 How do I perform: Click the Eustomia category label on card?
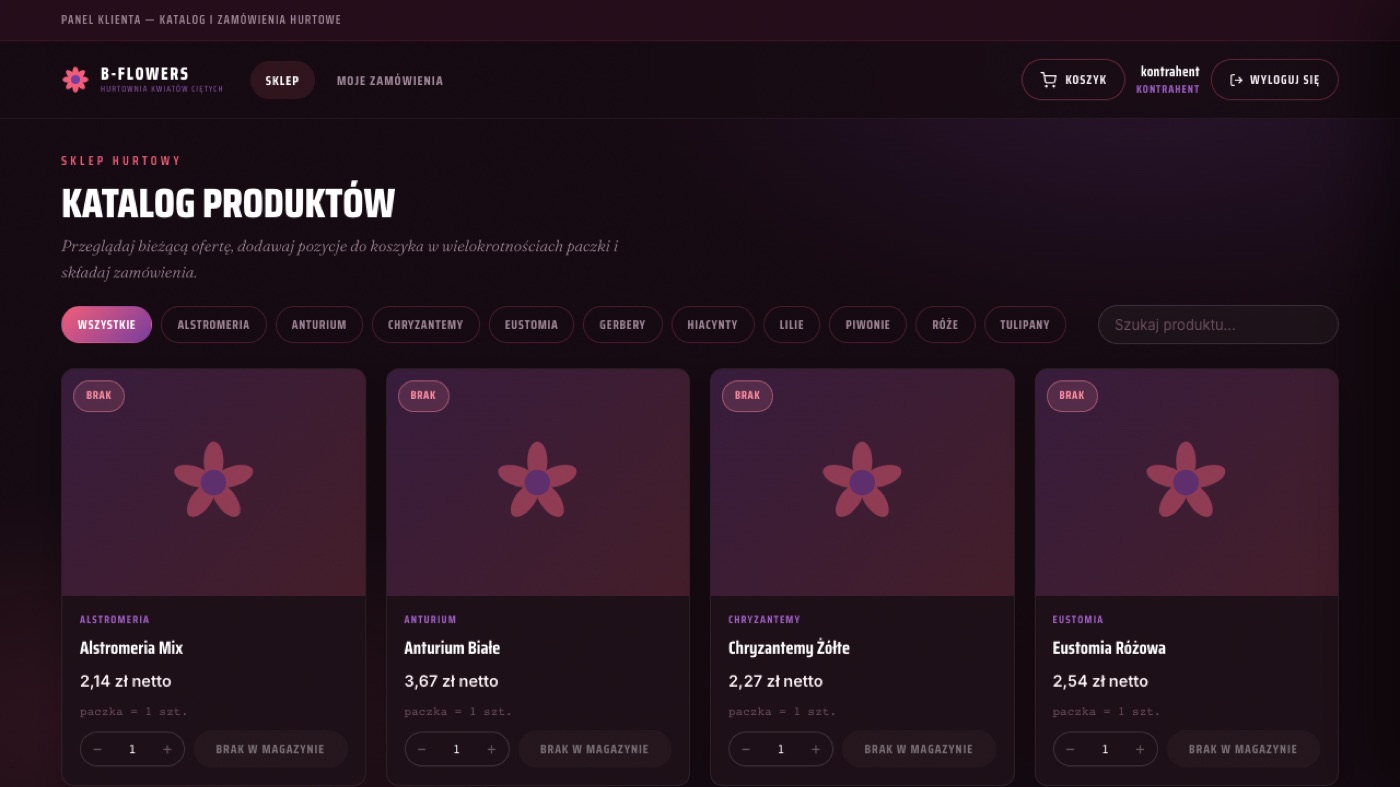[1078, 620]
